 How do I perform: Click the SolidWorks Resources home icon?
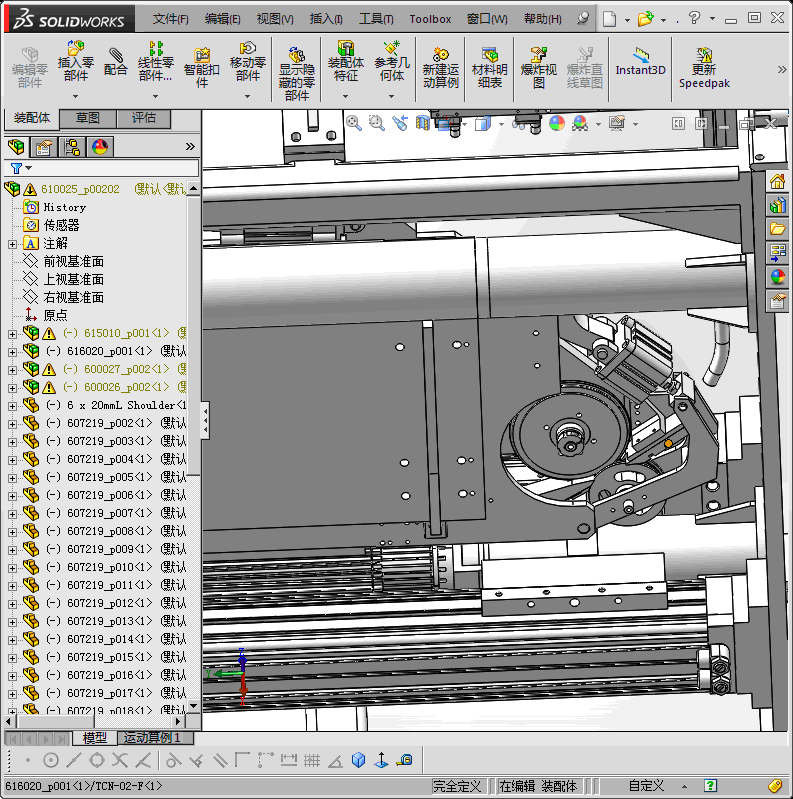[777, 181]
